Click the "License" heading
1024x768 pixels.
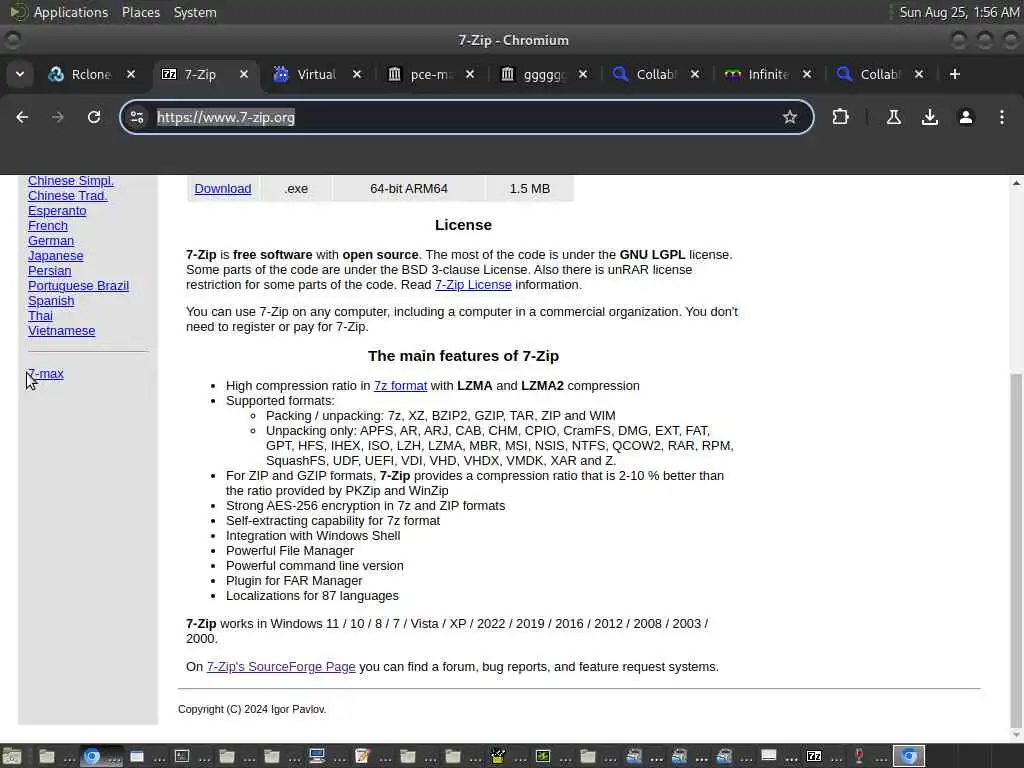coord(463,225)
